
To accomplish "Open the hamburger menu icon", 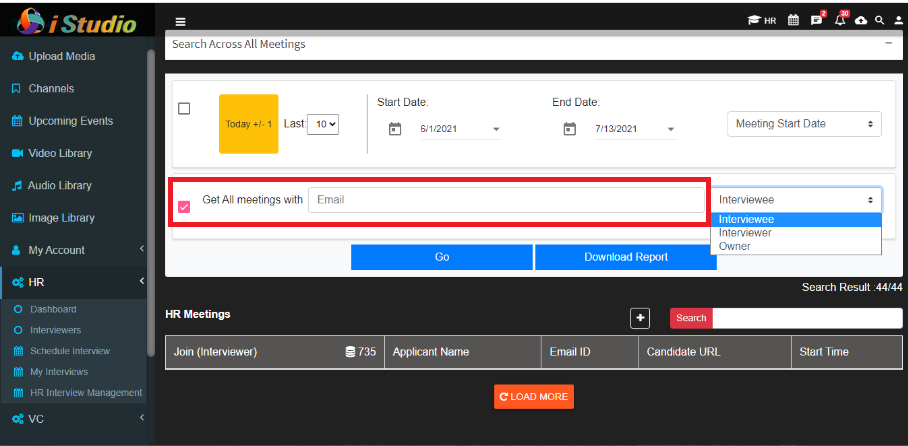I will 181,22.
